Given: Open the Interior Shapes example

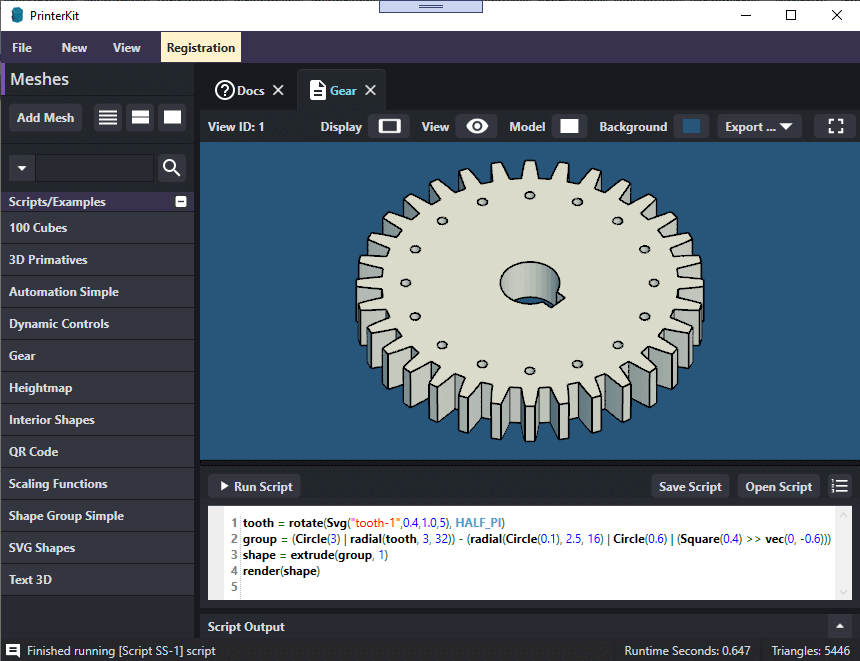Looking at the screenshot, I should pos(98,420).
